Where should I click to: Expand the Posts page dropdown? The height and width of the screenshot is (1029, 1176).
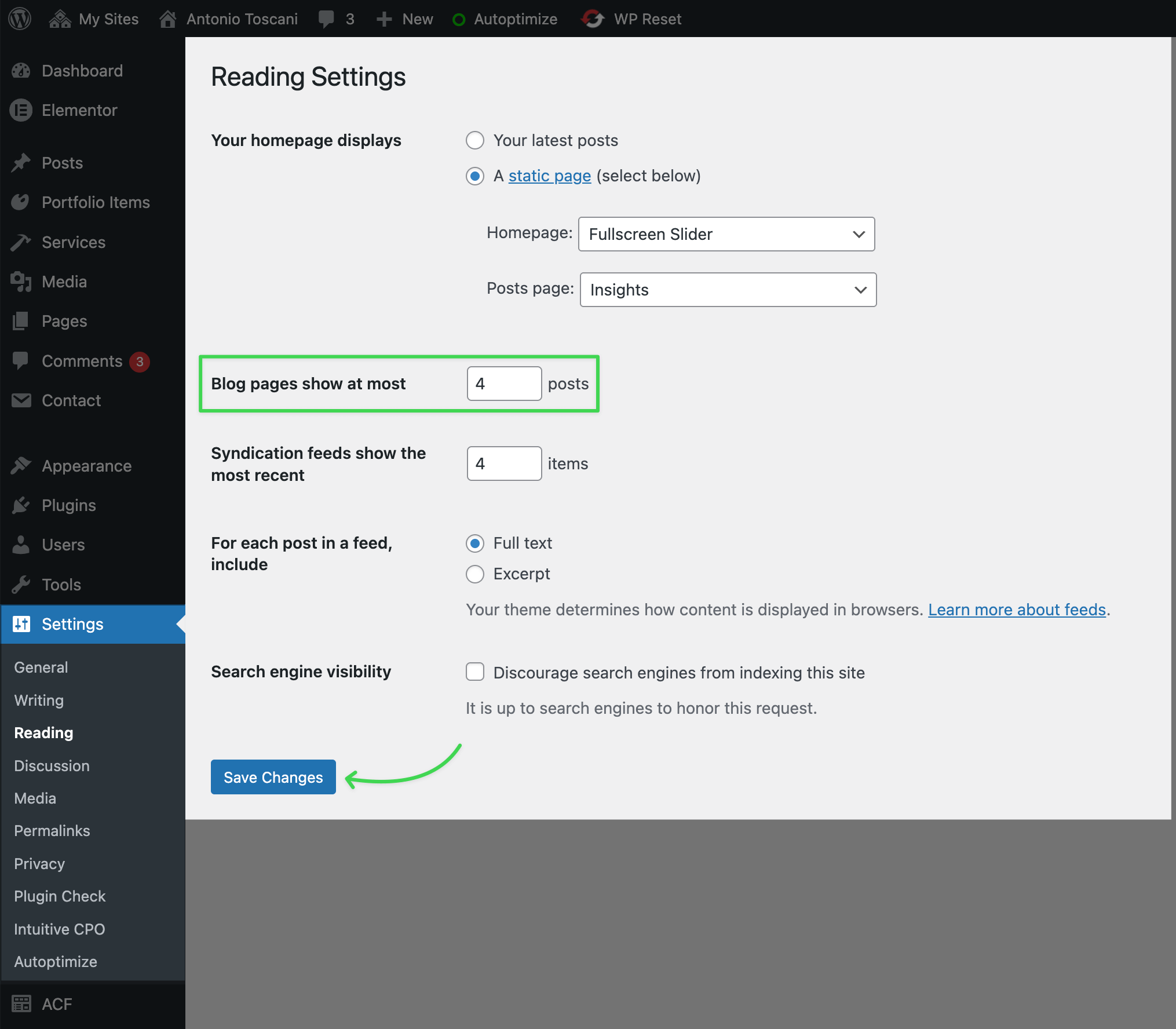click(x=728, y=290)
